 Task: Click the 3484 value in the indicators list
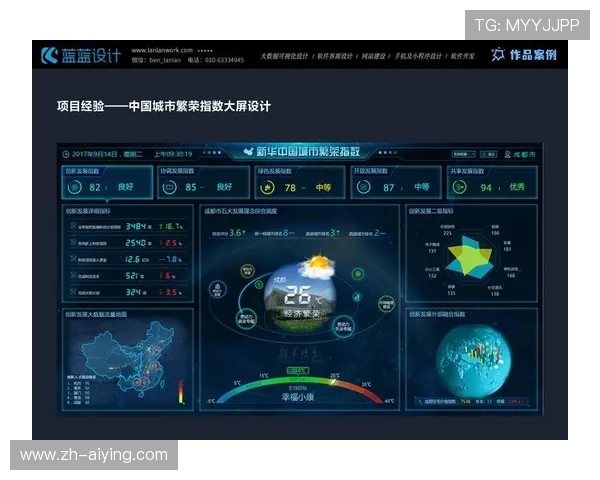136,226
